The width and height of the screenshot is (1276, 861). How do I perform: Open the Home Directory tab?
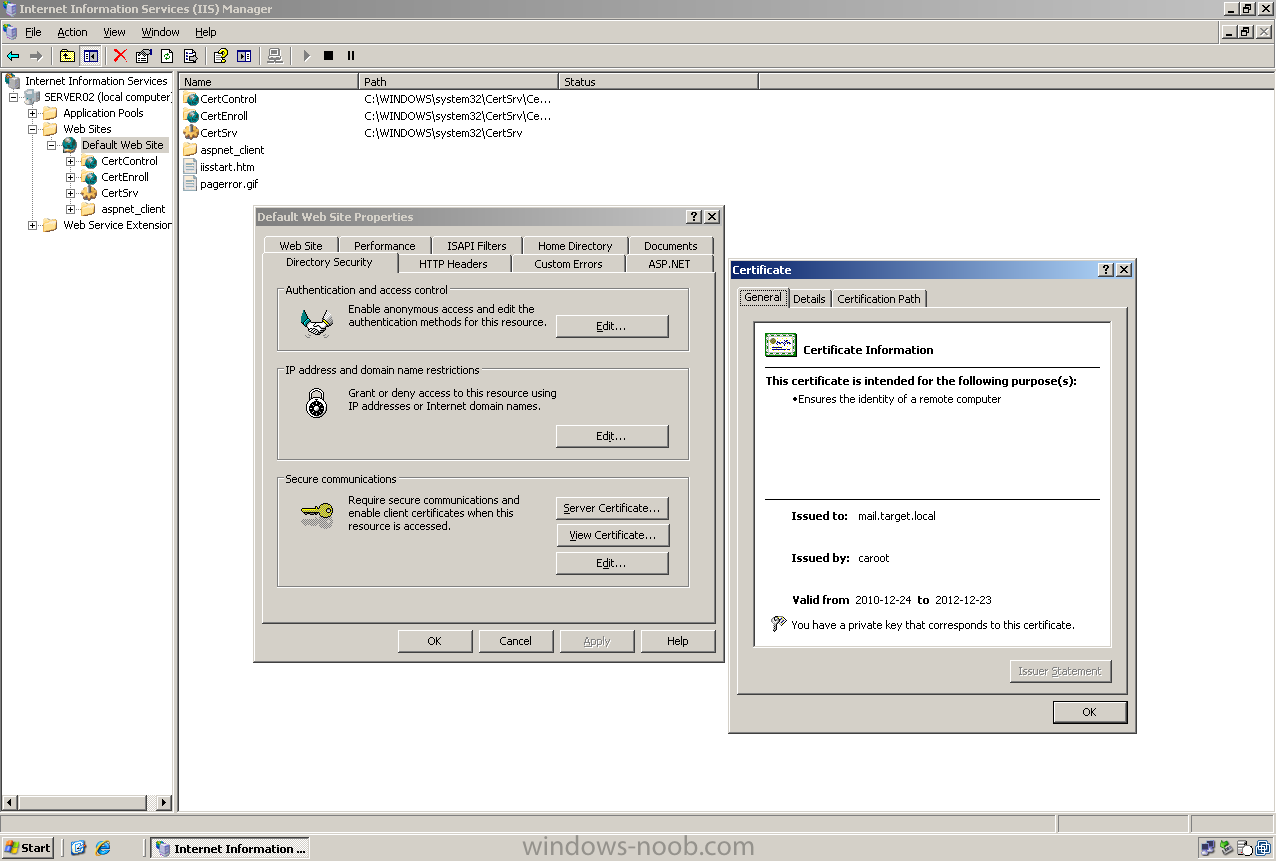tap(575, 246)
